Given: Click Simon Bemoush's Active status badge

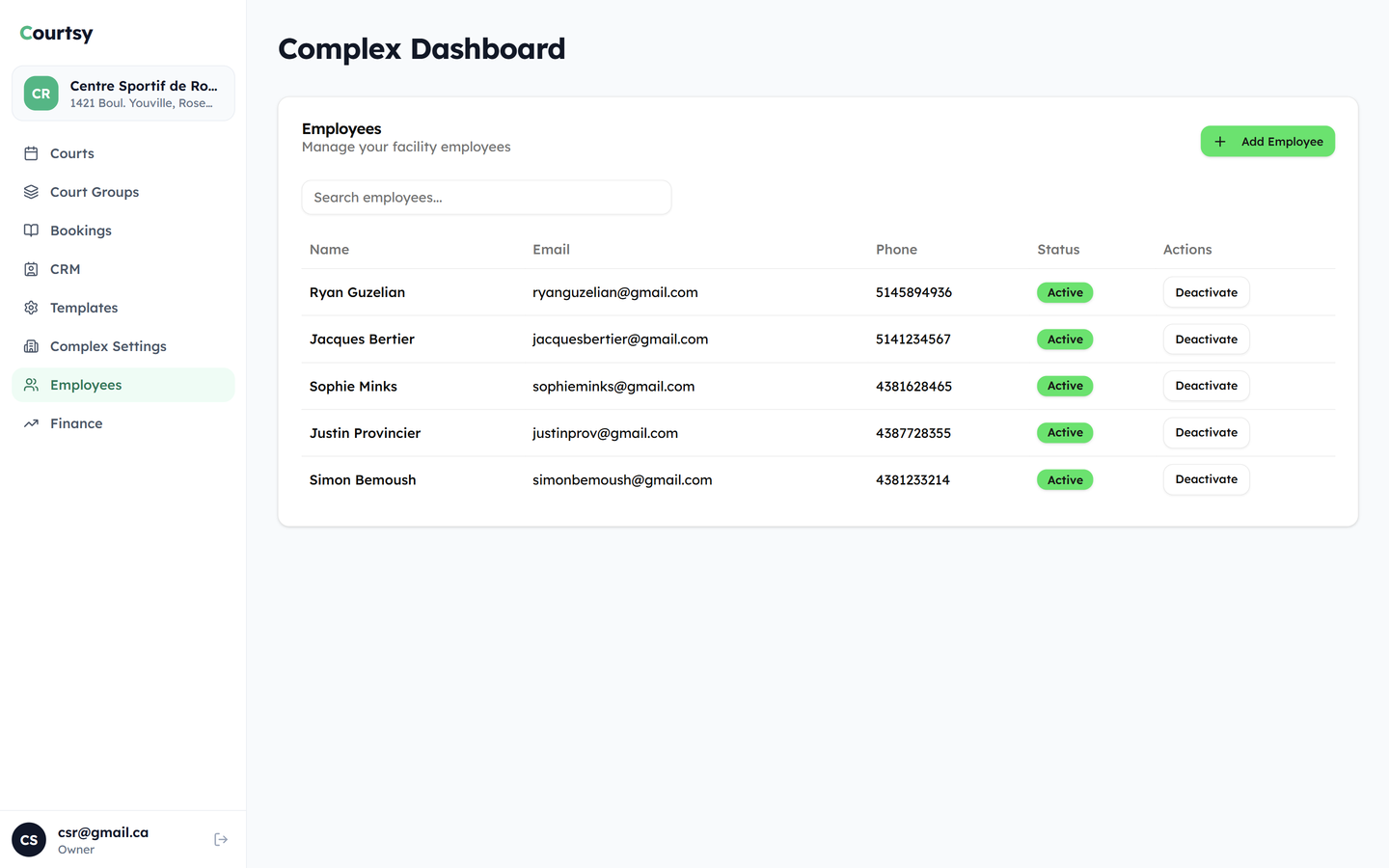Looking at the screenshot, I should point(1065,480).
